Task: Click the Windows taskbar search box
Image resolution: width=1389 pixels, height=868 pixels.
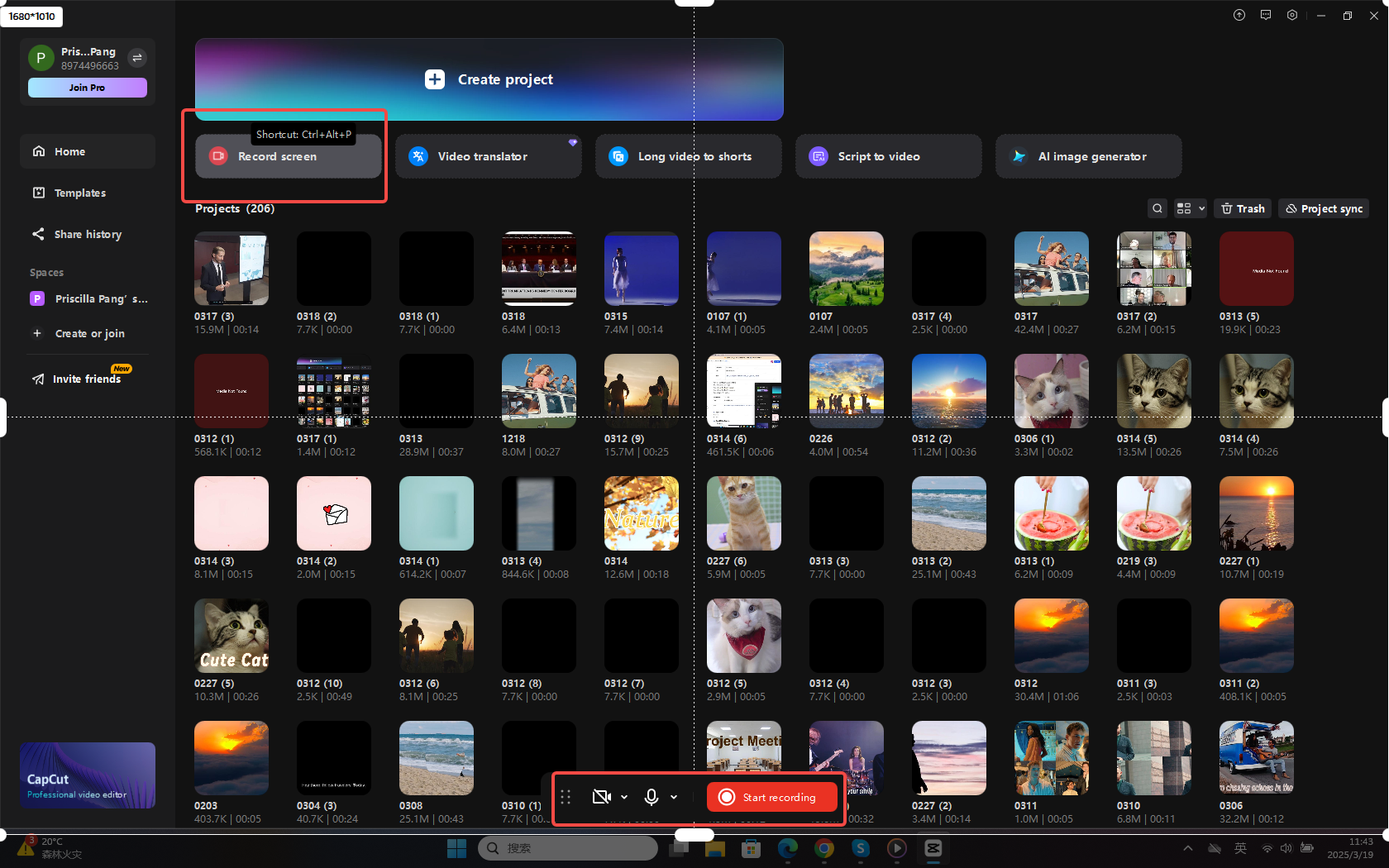Action: pos(567,848)
